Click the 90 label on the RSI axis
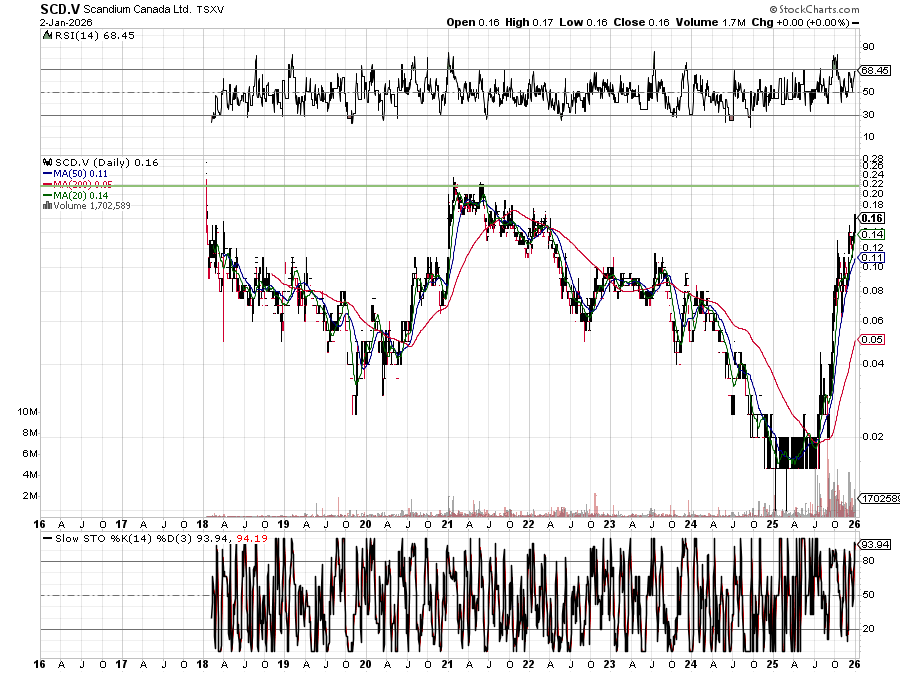This screenshot has width=900, height=673. 868,47
